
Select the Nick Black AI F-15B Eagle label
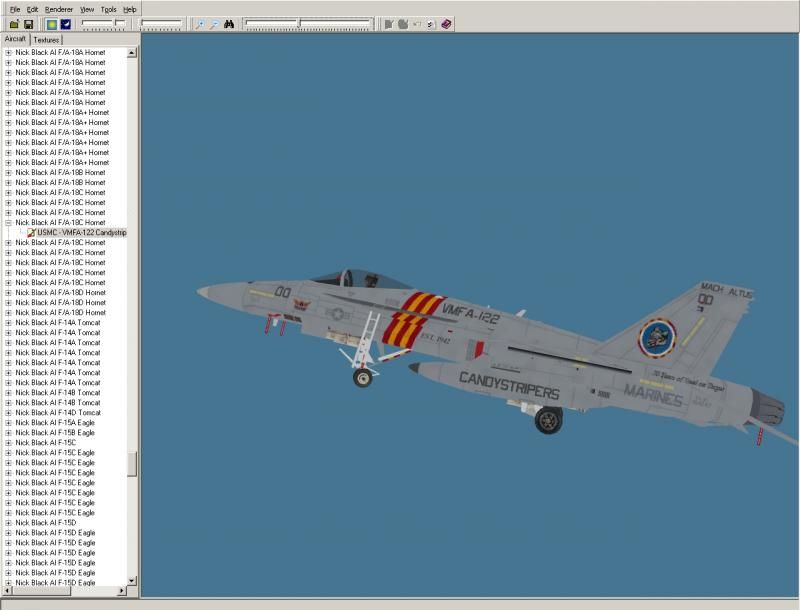(x=55, y=433)
